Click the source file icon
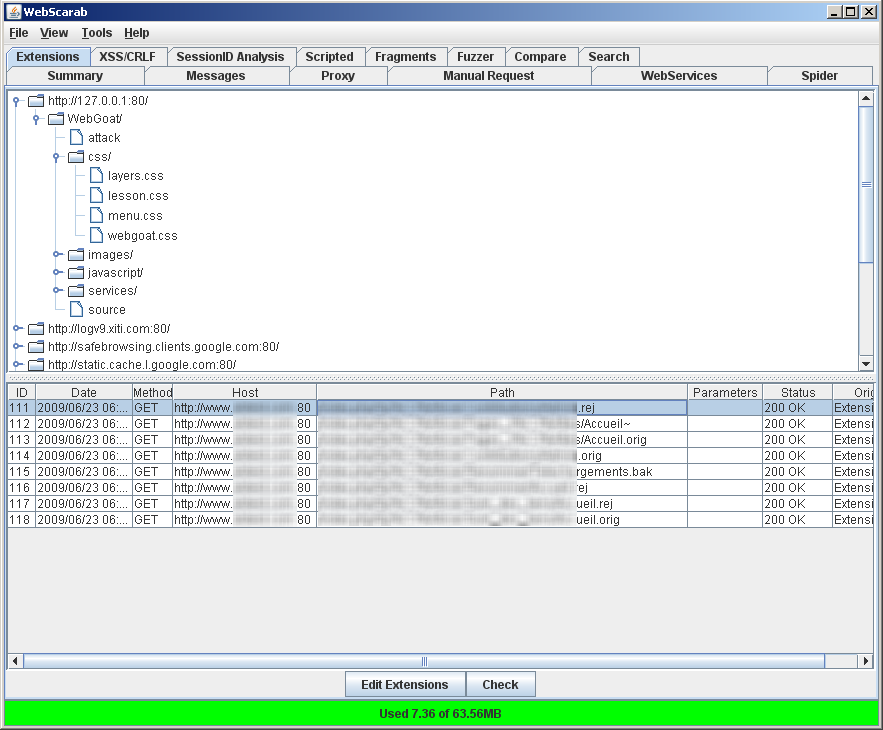883x730 pixels. pyautogui.click(x=76, y=310)
